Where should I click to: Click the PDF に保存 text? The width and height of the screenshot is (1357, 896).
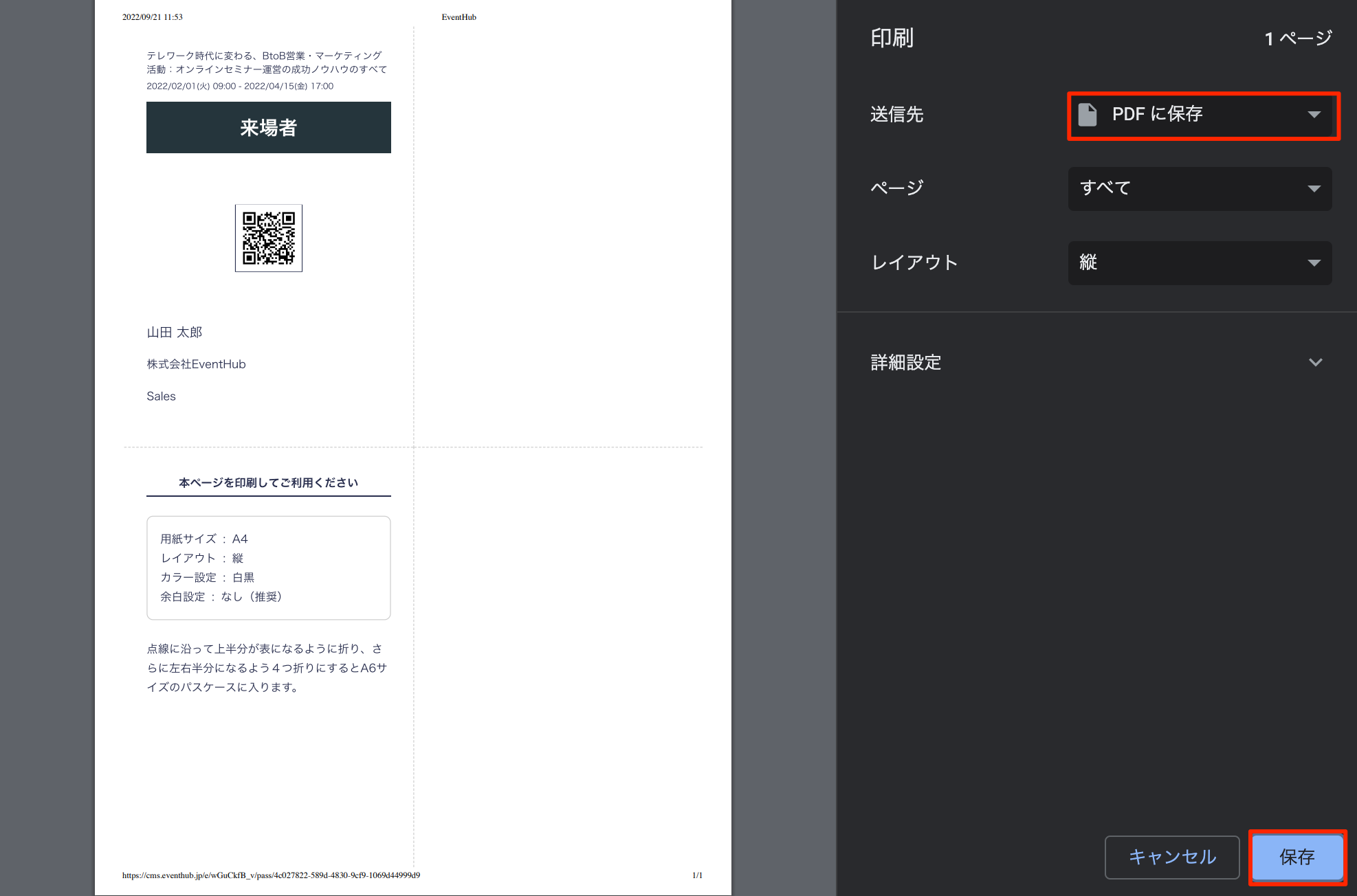coord(1157,114)
